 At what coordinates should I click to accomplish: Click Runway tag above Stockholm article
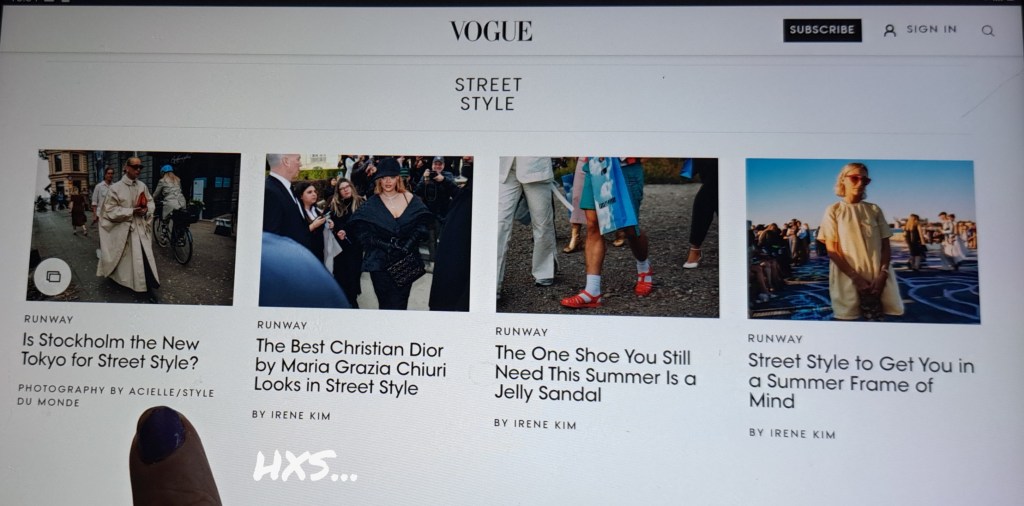click(48, 319)
